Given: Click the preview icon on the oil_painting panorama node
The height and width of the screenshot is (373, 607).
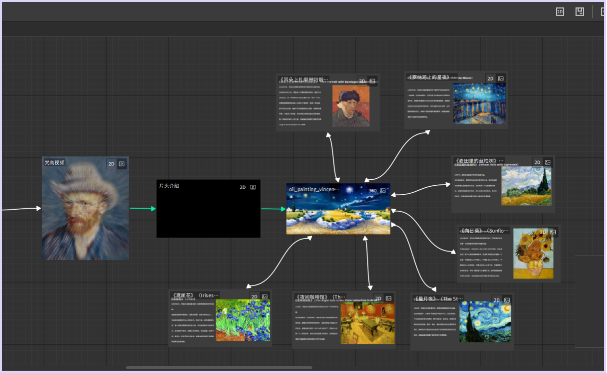Looking at the screenshot, I should (383, 190).
